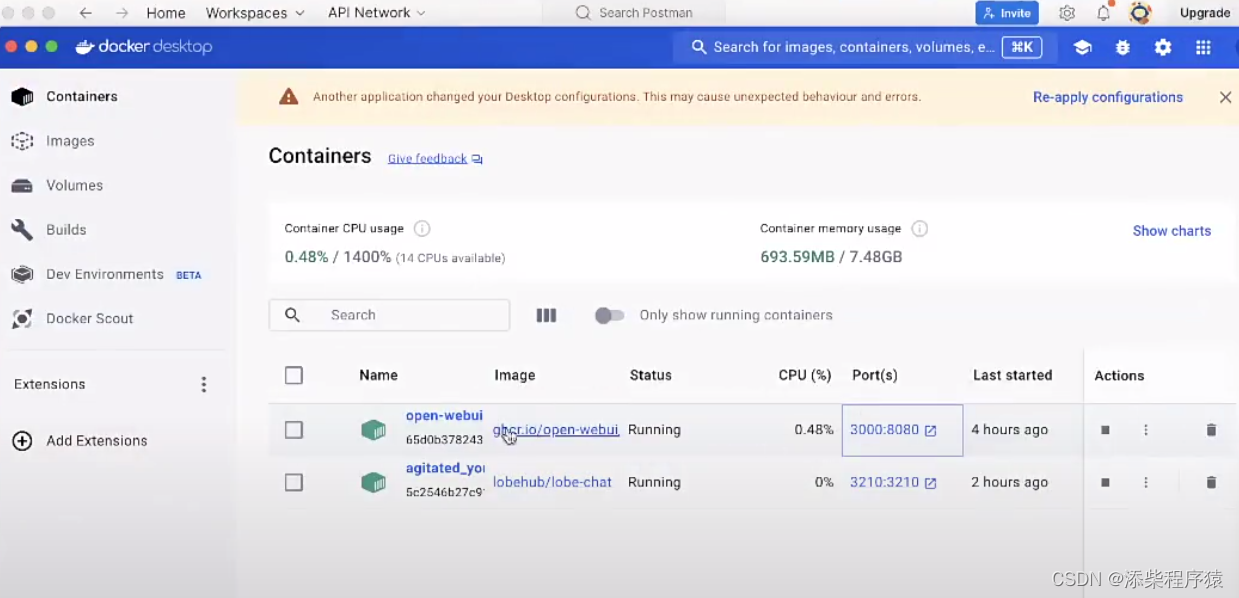Click Postman Invite button

click(x=1007, y=13)
